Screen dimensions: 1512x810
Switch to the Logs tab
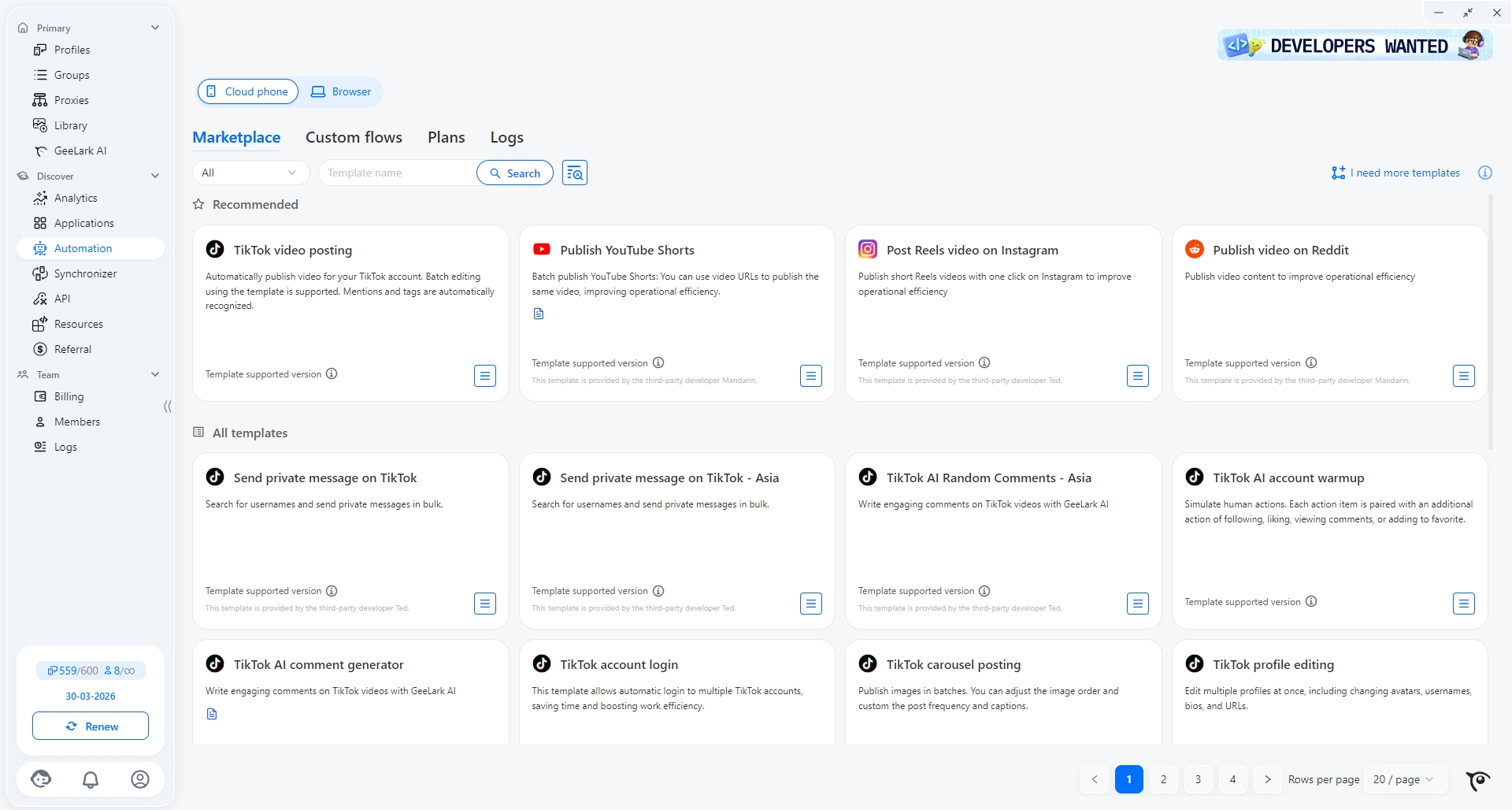[507, 137]
